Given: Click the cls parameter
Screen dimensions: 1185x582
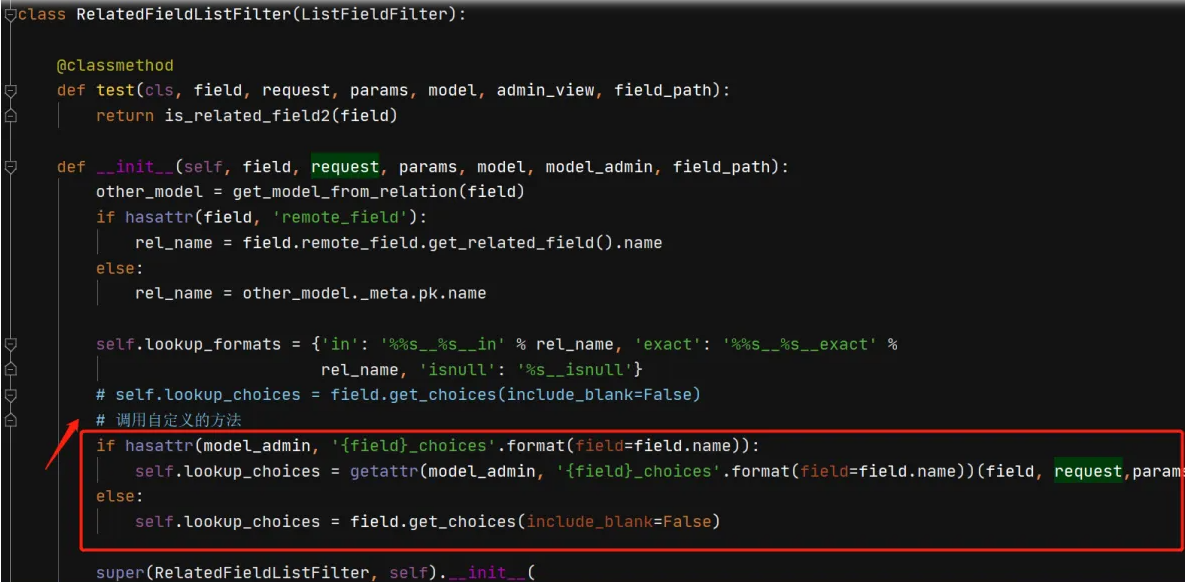Looking at the screenshot, I should tap(159, 91).
